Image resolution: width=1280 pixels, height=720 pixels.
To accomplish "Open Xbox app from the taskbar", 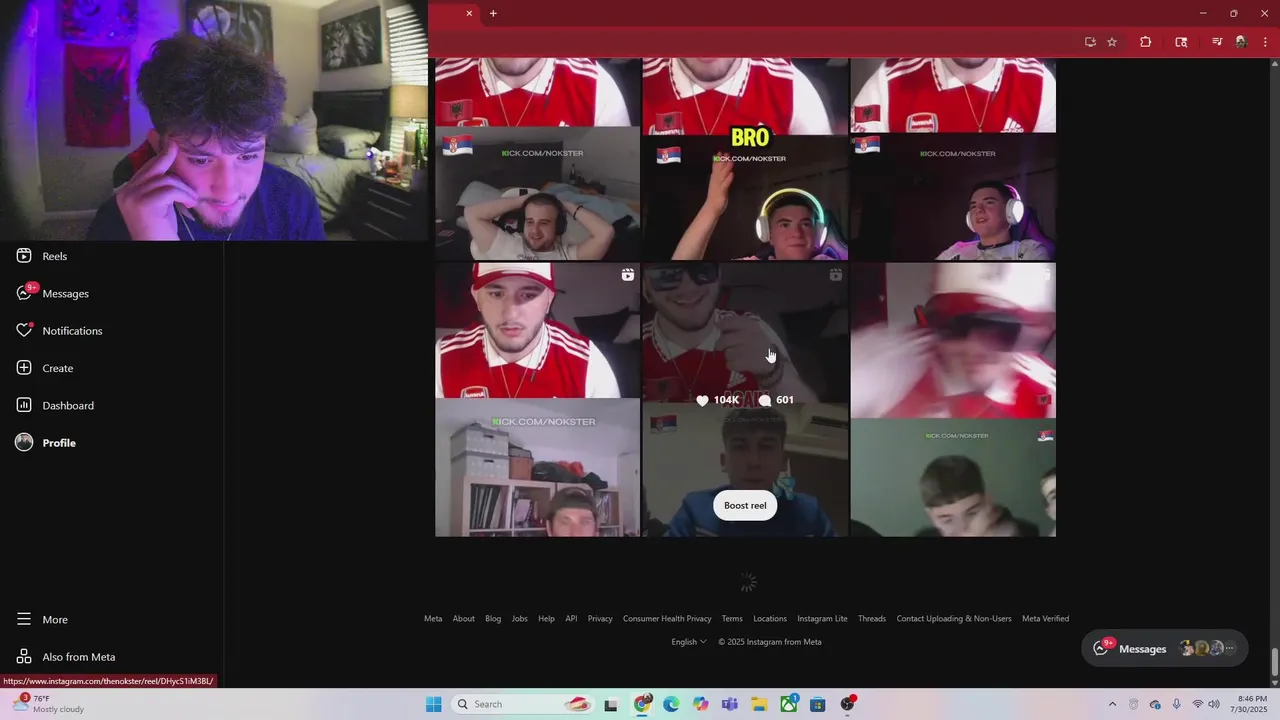I will click(789, 704).
